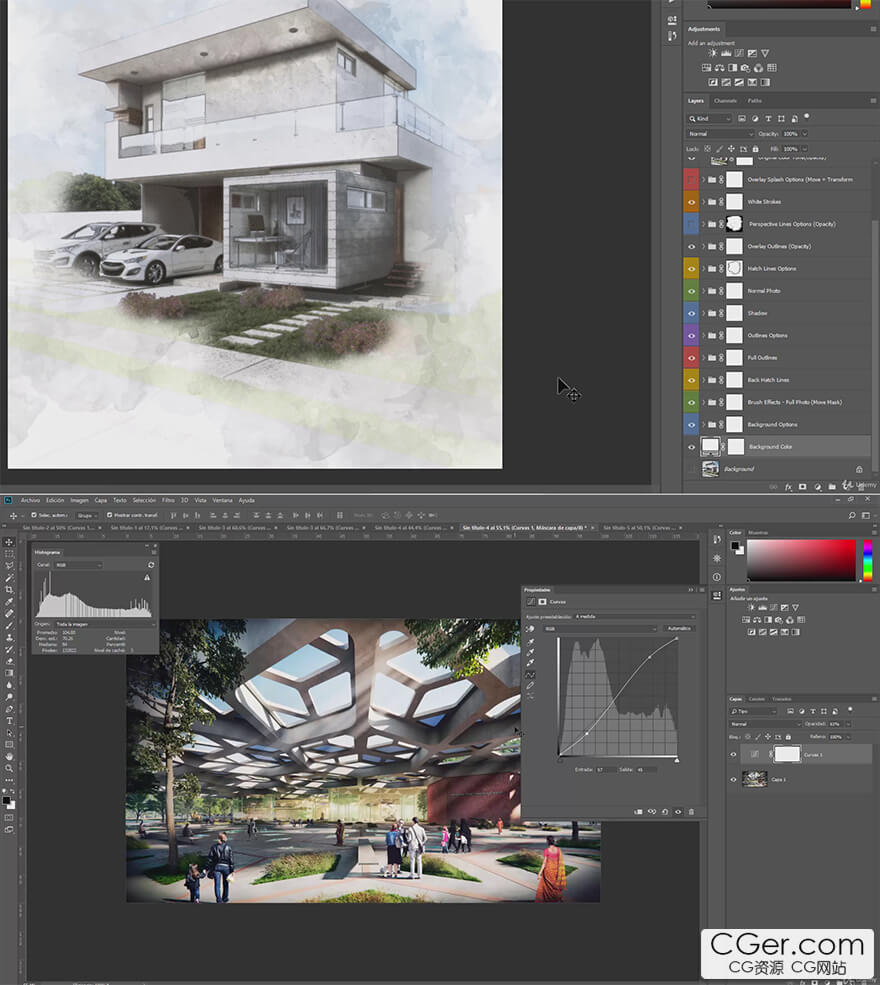The width and height of the screenshot is (880, 985).
Task: Select the Type tool in lower window
Action: 9,721
